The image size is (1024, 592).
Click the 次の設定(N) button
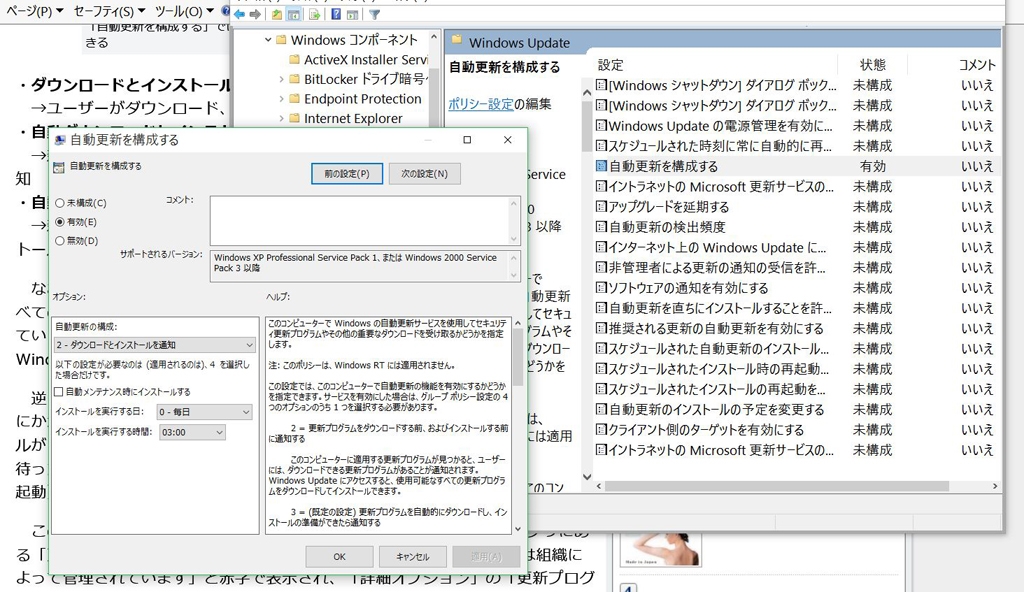coord(424,174)
